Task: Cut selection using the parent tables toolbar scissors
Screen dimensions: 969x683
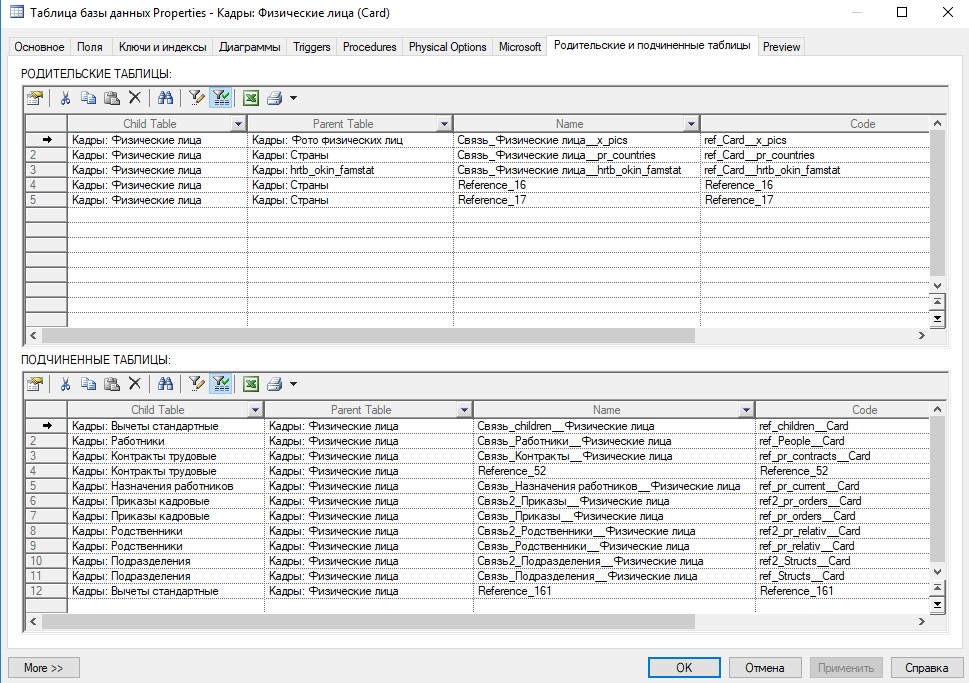Action: (x=65, y=98)
